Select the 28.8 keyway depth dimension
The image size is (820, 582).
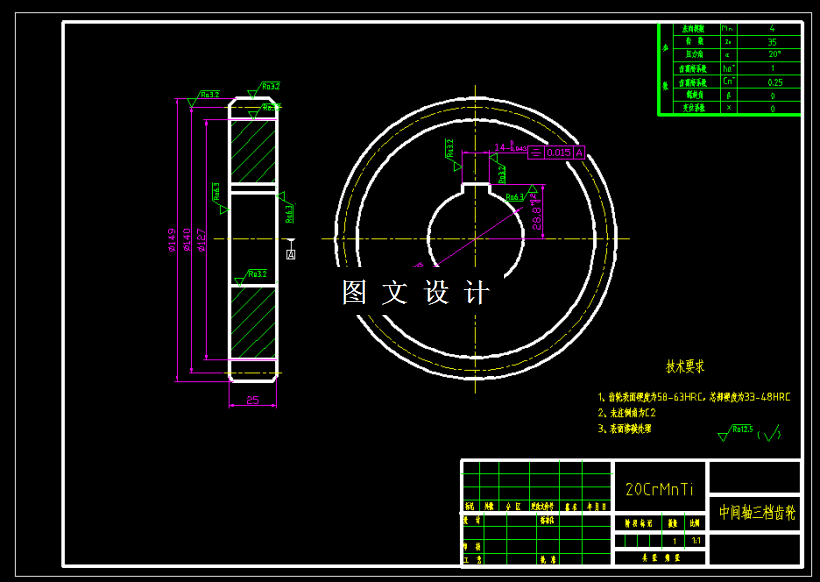click(536, 212)
